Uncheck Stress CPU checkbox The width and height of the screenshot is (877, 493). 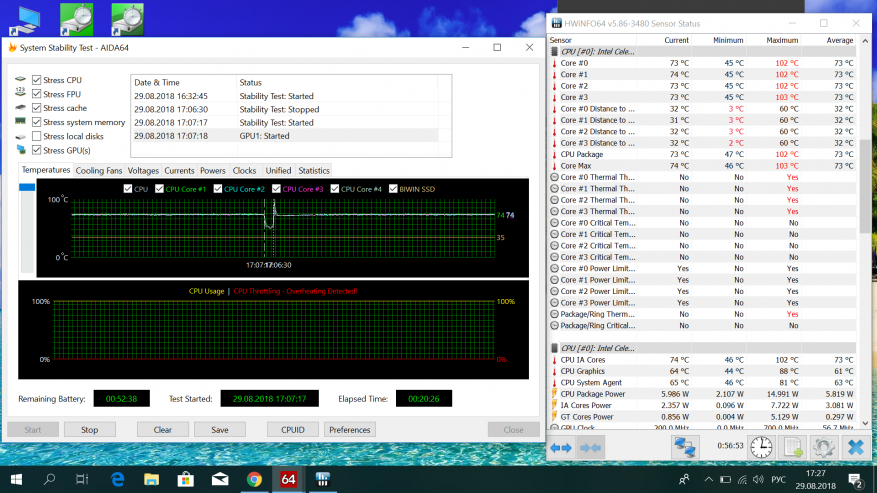(x=36, y=80)
